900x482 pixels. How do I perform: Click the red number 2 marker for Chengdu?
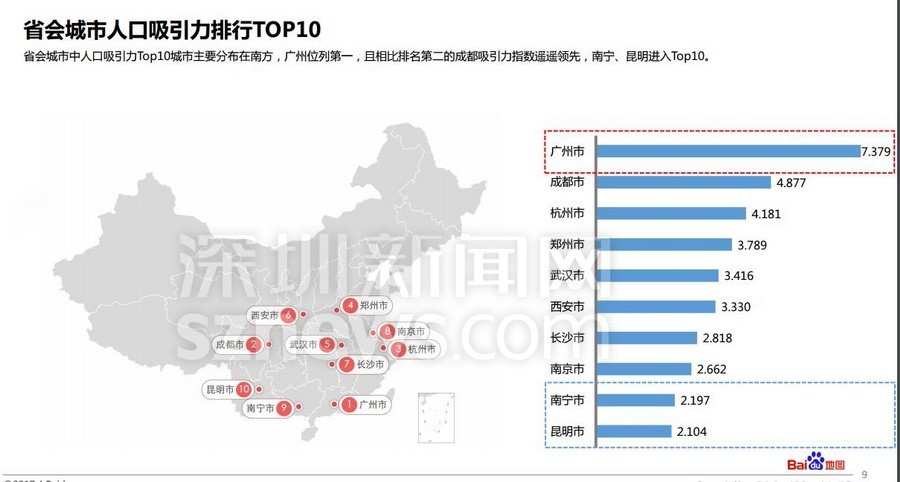point(254,345)
